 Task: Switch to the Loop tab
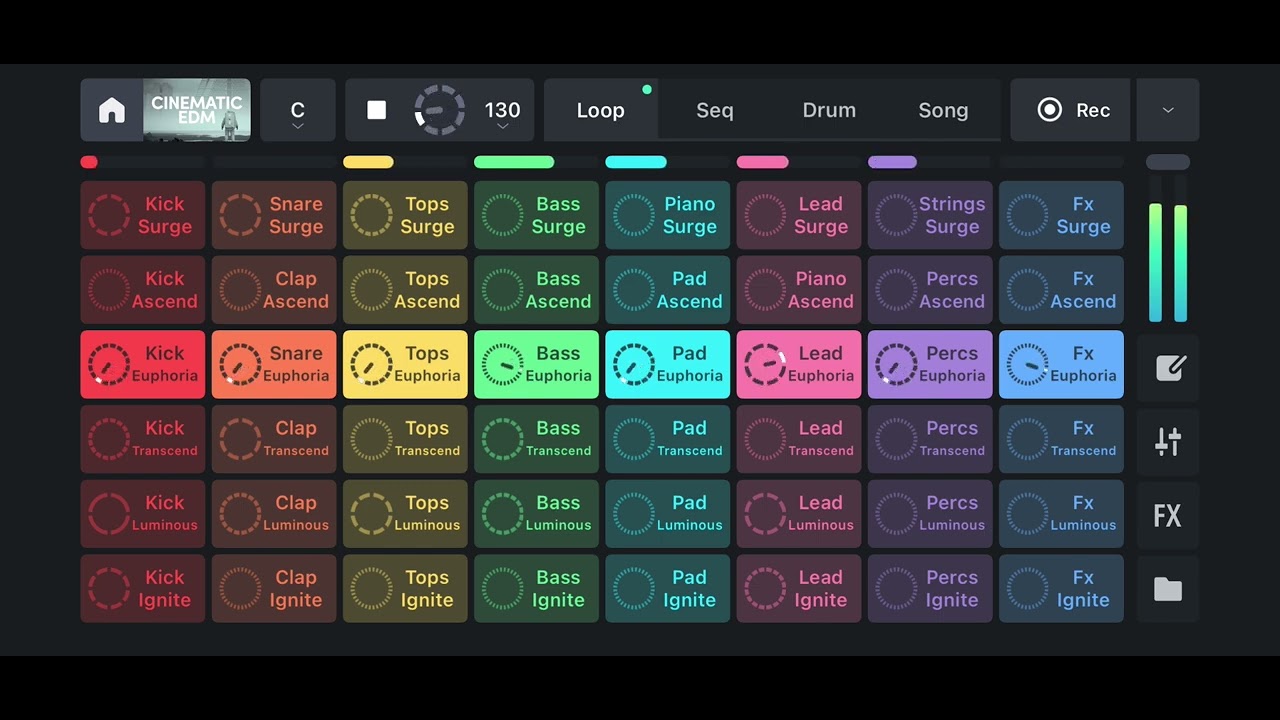pos(601,110)
